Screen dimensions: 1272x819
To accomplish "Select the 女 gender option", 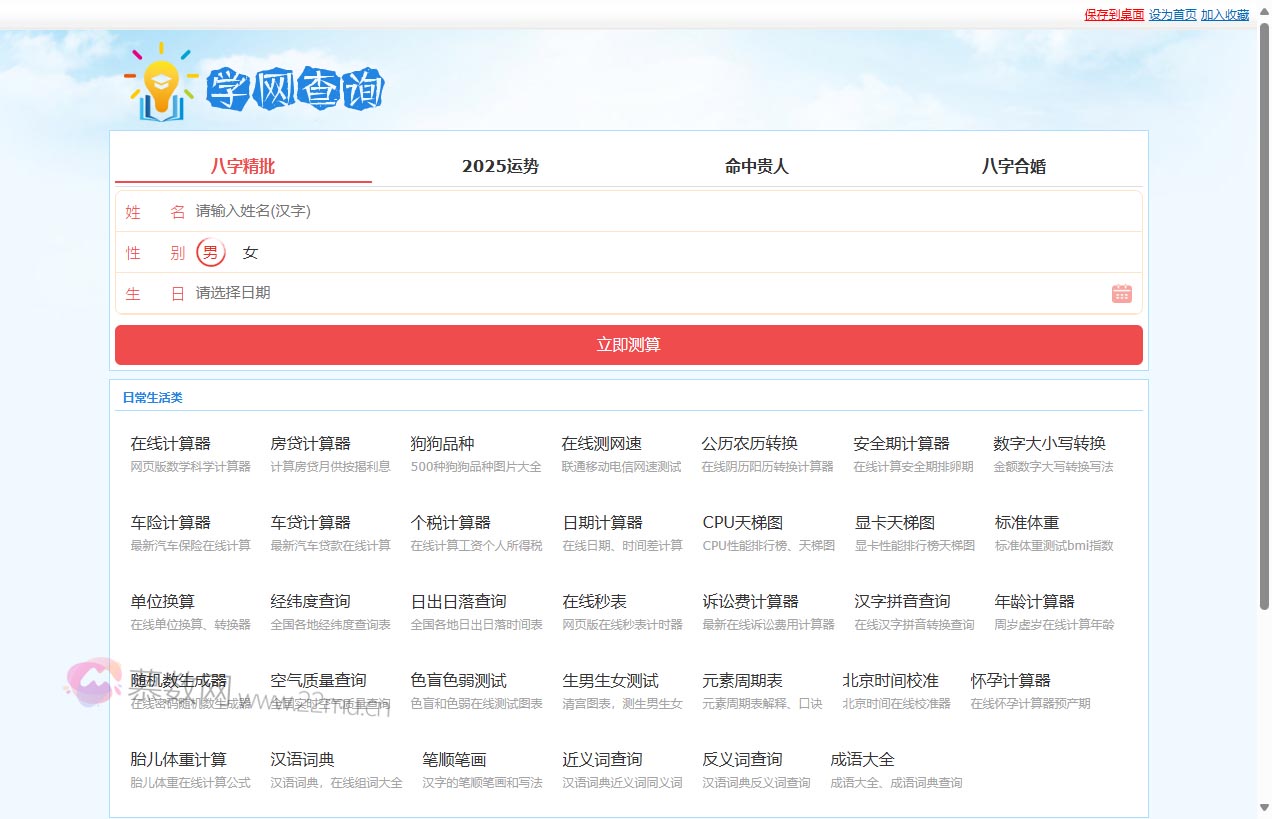I will click(250, 252).
